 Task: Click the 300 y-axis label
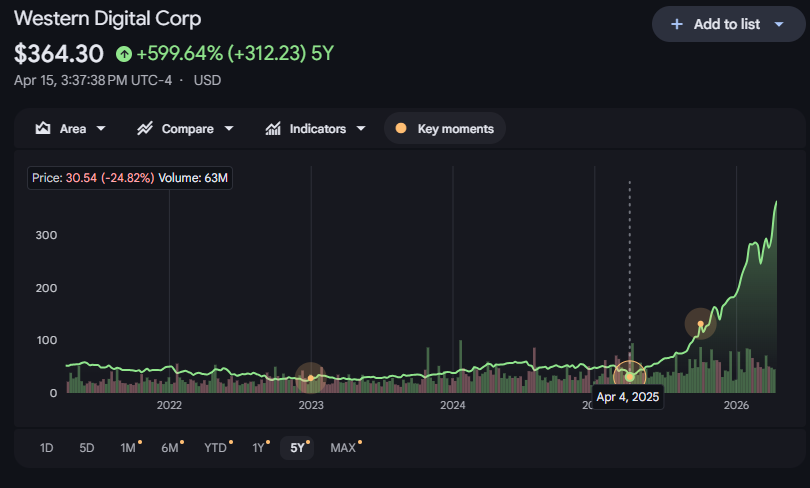click(46, 235)
